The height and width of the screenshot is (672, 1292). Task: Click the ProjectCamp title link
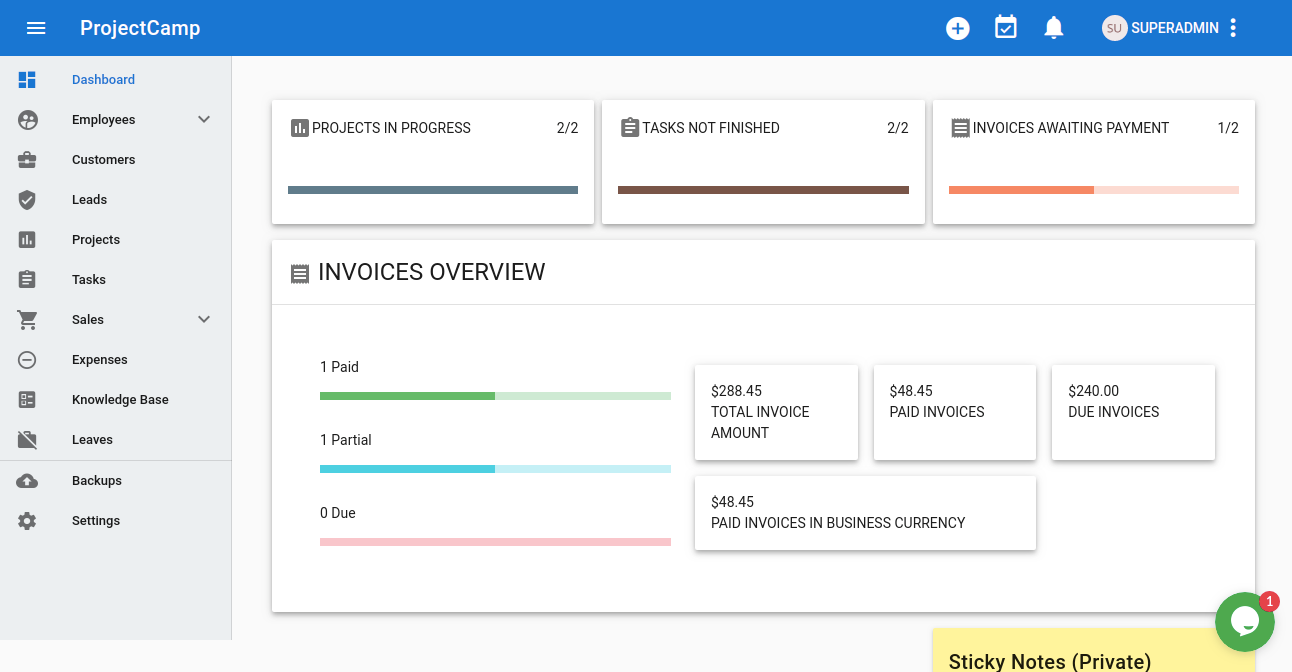pyautogui.click(x=140, y=28)
